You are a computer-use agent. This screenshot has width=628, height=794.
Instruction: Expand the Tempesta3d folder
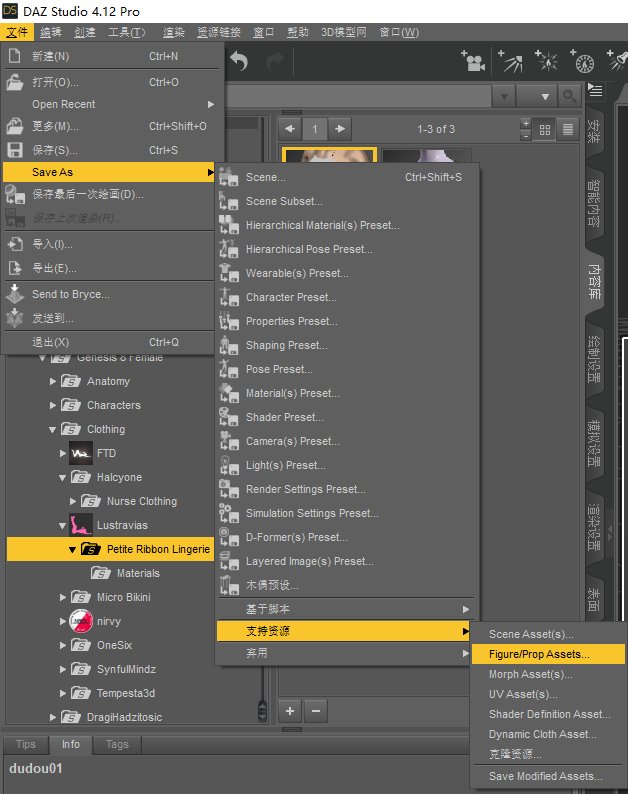[63, 693]
